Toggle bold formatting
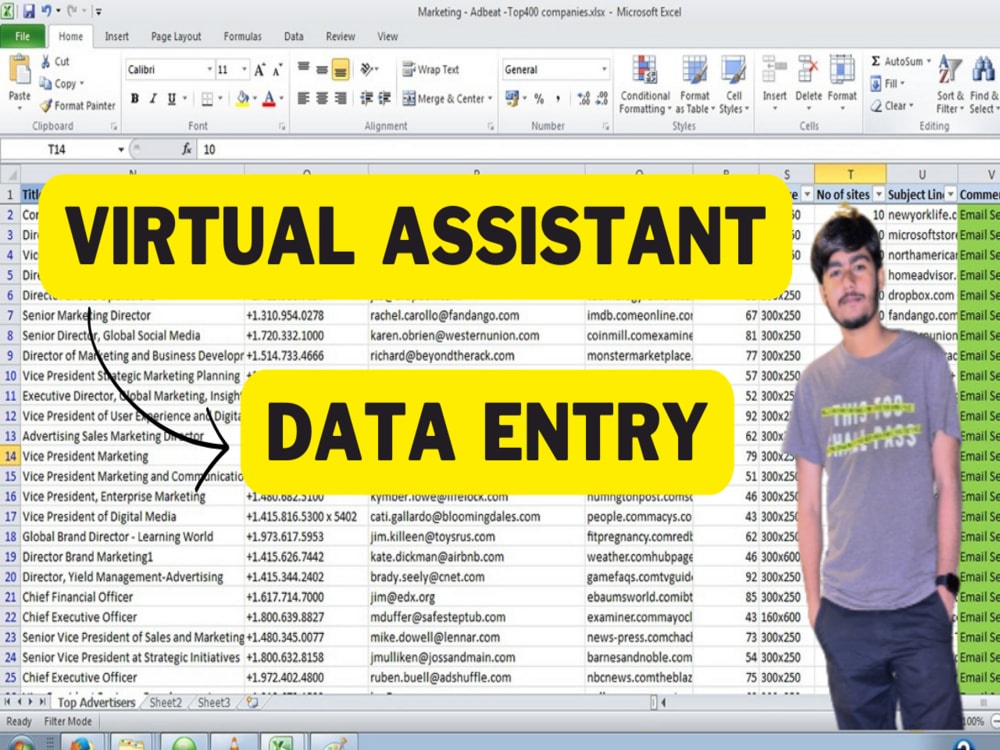The image size is (1000, 750). coord(135,97)
